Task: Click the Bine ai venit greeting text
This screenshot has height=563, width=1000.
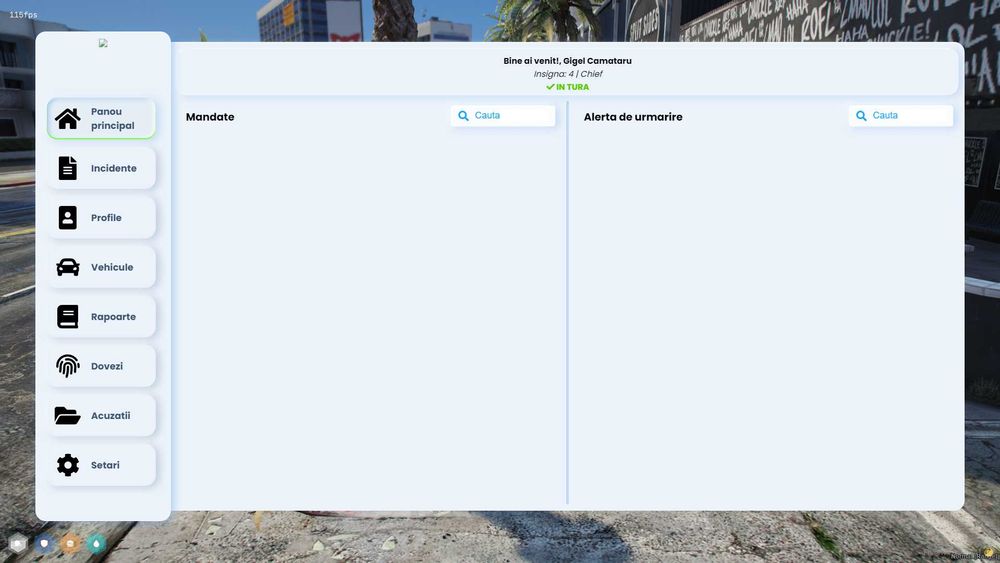Action: click(x=568, y=61)
